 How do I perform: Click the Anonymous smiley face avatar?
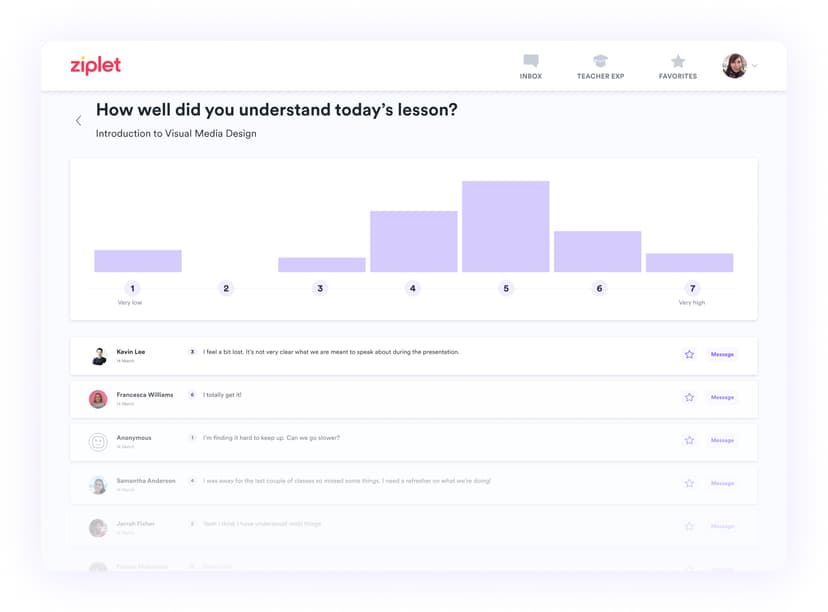point(98,442)
